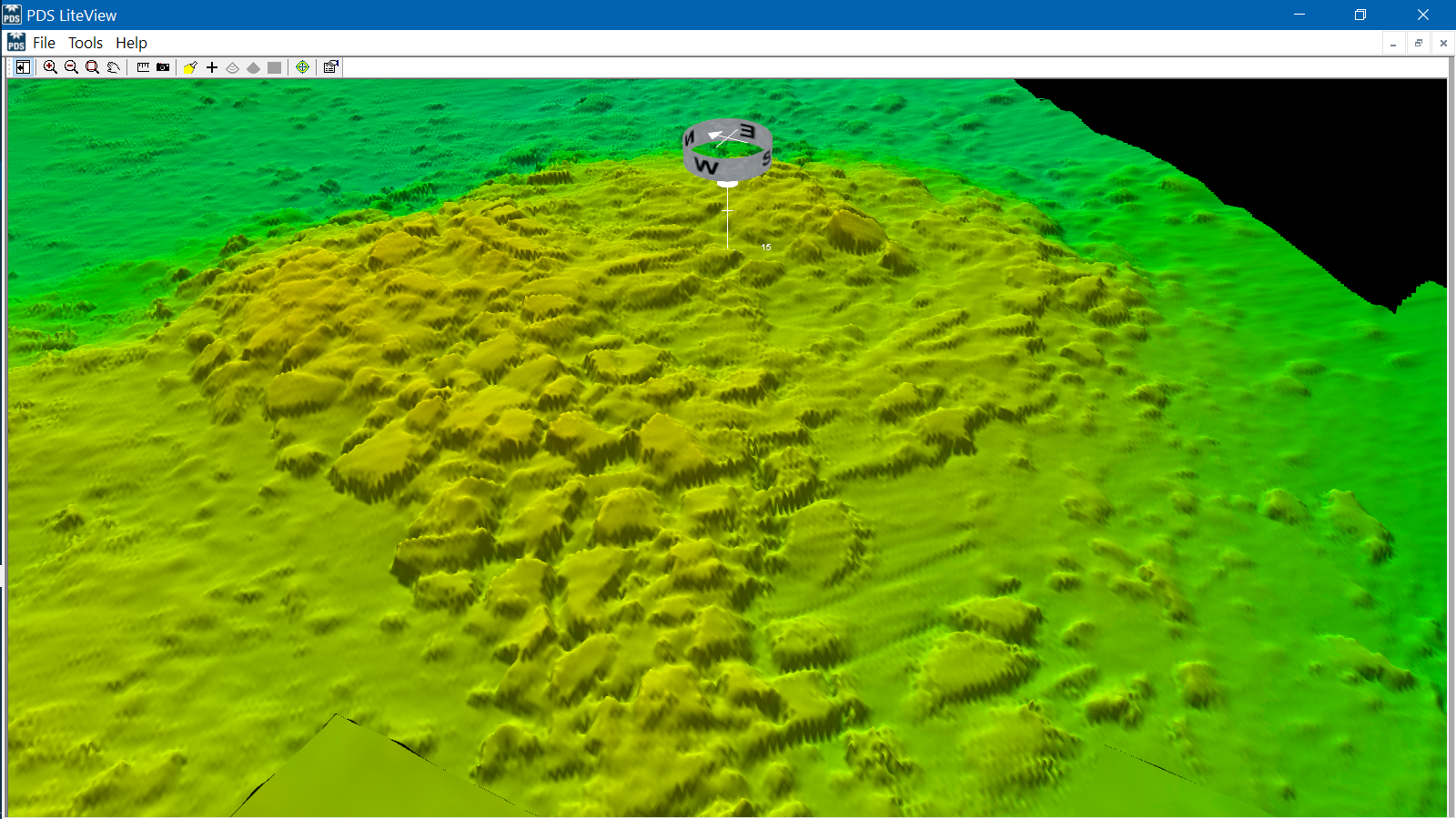Open the Help menu

coord(131,43)
